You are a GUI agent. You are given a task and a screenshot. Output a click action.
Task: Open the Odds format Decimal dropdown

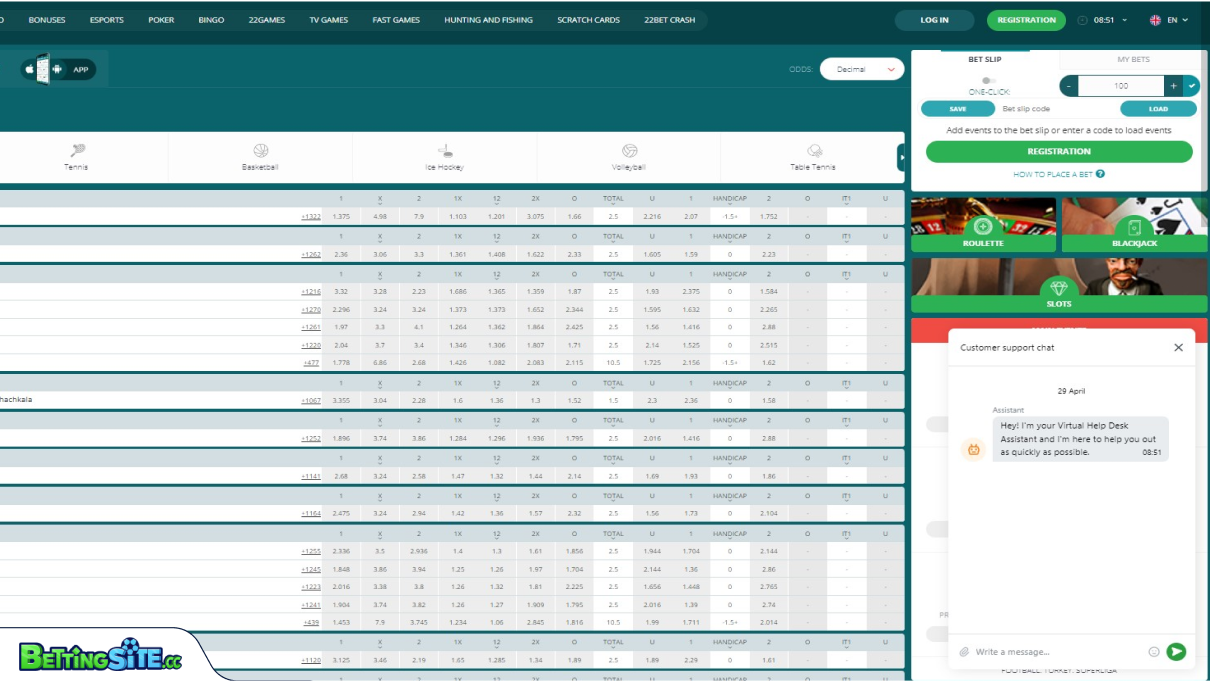point(861,69)
